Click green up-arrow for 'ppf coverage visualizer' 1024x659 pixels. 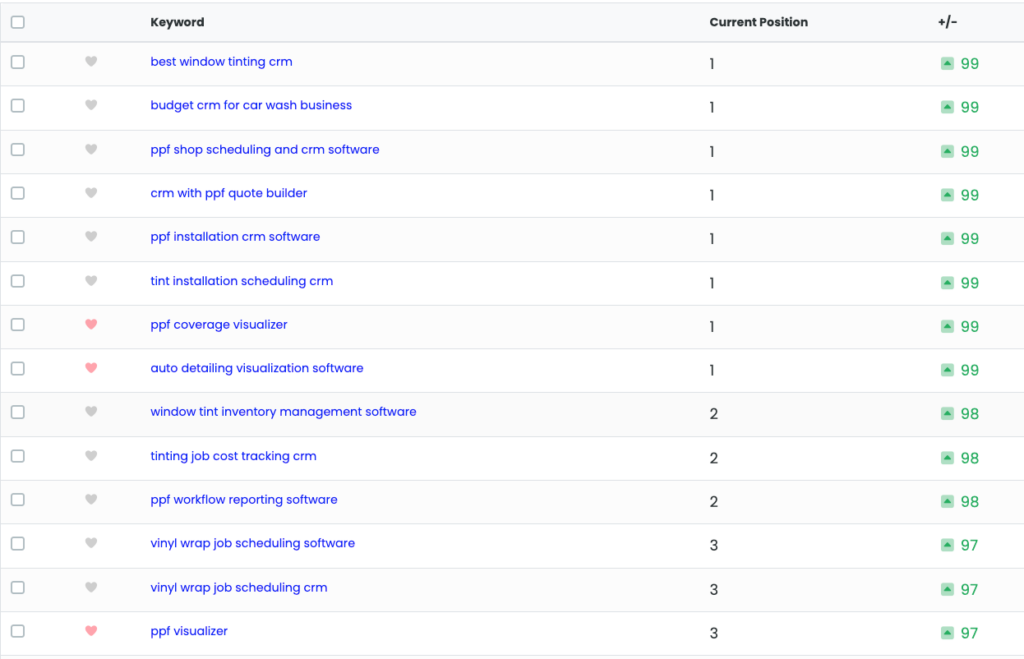[x=947, y=326]
